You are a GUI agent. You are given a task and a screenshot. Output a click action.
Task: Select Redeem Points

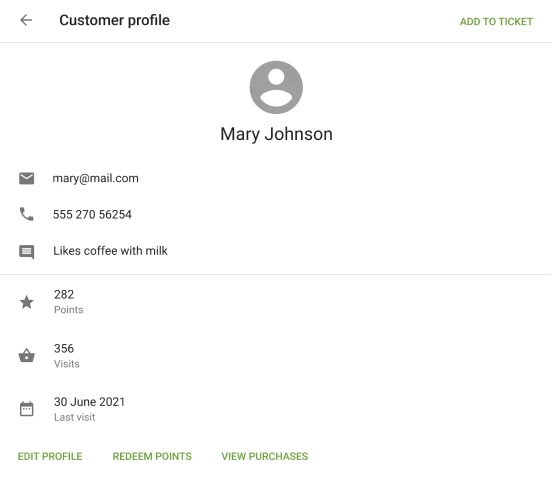tap(152, 456)
